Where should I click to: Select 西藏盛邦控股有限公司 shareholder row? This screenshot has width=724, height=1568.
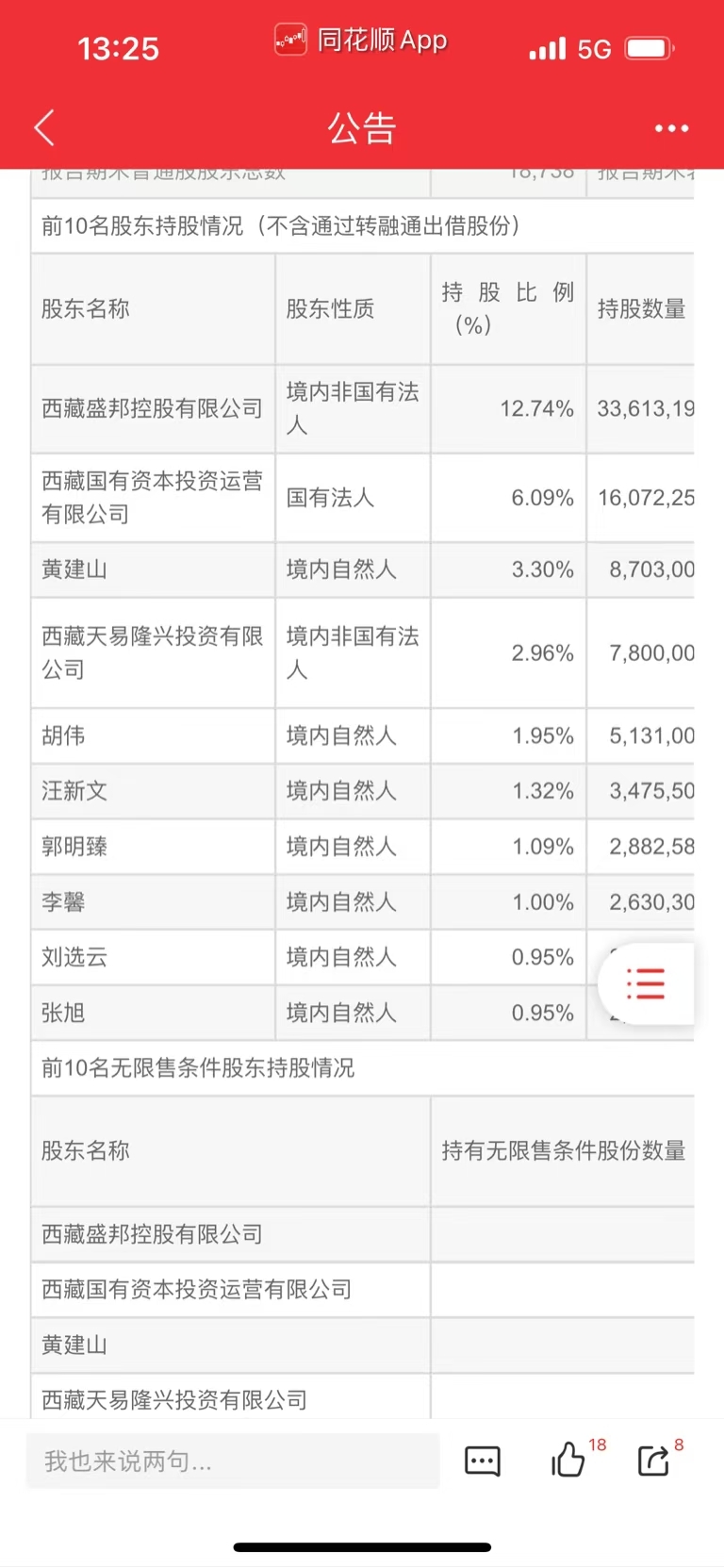363,408
